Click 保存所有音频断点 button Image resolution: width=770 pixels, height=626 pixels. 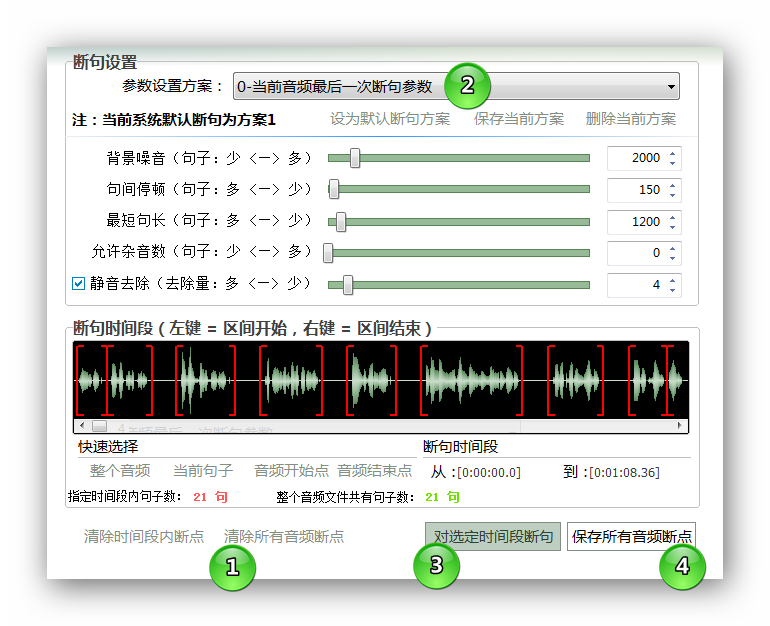[632, 537]
